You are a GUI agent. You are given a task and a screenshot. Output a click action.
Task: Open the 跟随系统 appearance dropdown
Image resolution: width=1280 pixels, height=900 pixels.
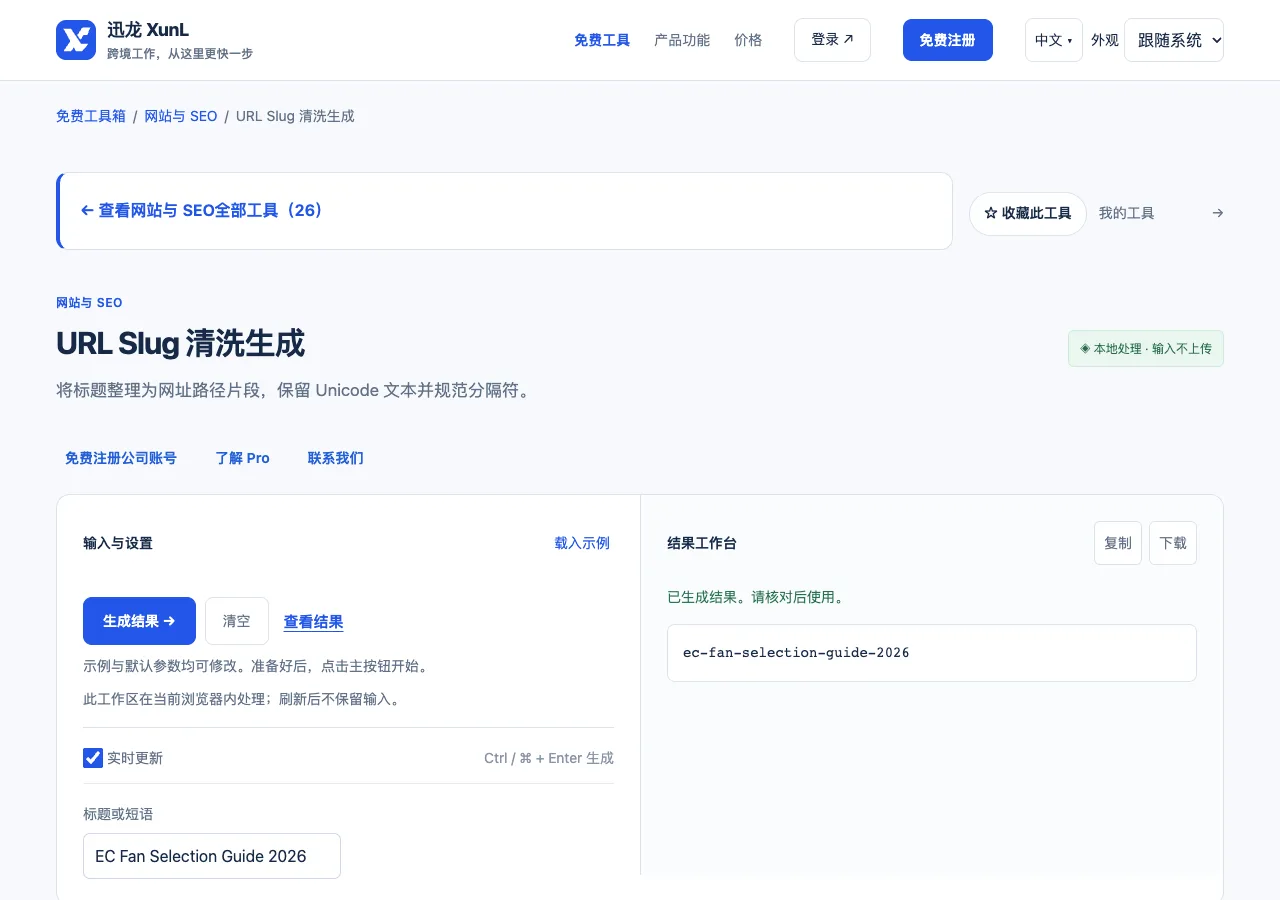pos(1173,40)
